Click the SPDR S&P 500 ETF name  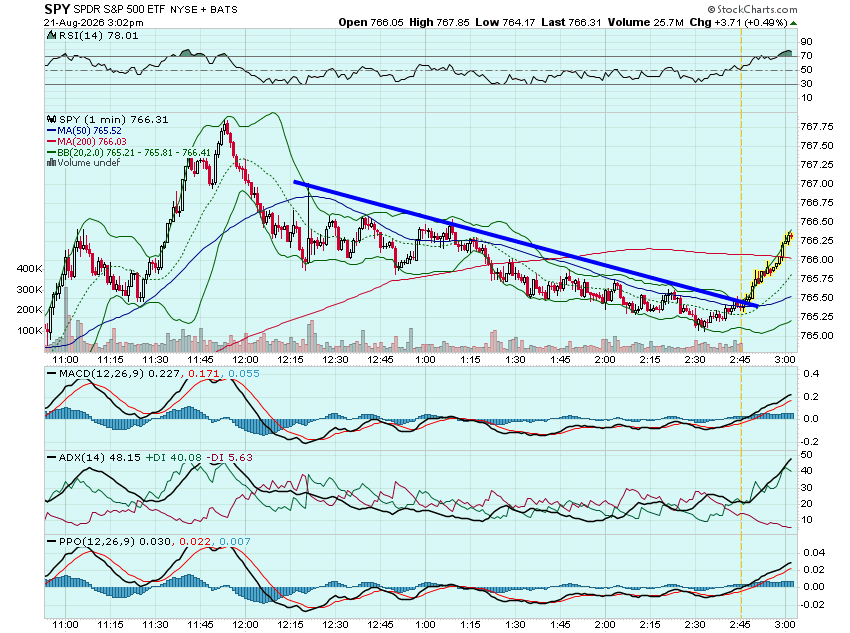119,9
